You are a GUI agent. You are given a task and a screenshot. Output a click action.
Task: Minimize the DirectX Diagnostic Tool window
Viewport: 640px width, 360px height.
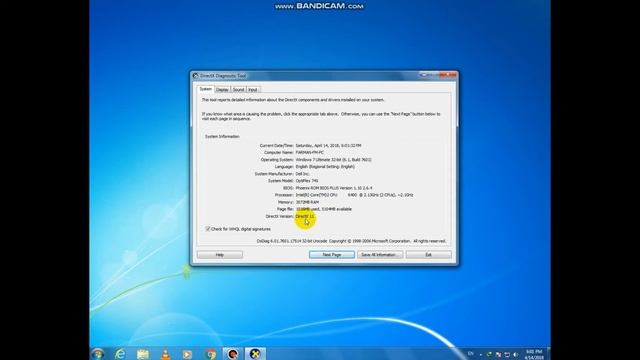point(424,75)
